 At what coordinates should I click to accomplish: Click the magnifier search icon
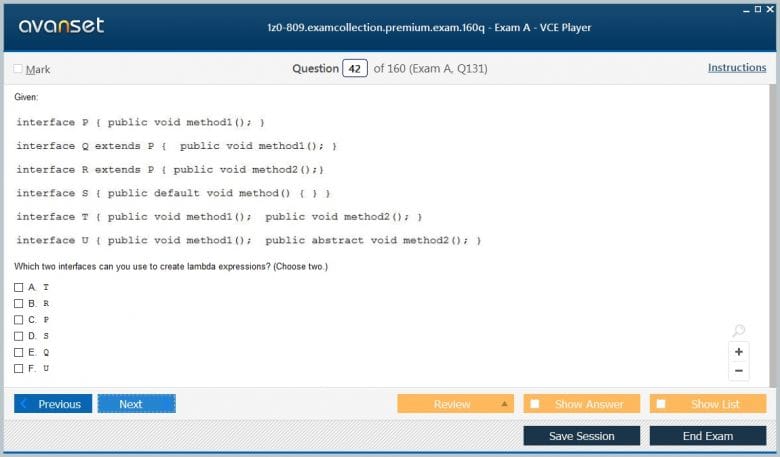pos(739,330)
